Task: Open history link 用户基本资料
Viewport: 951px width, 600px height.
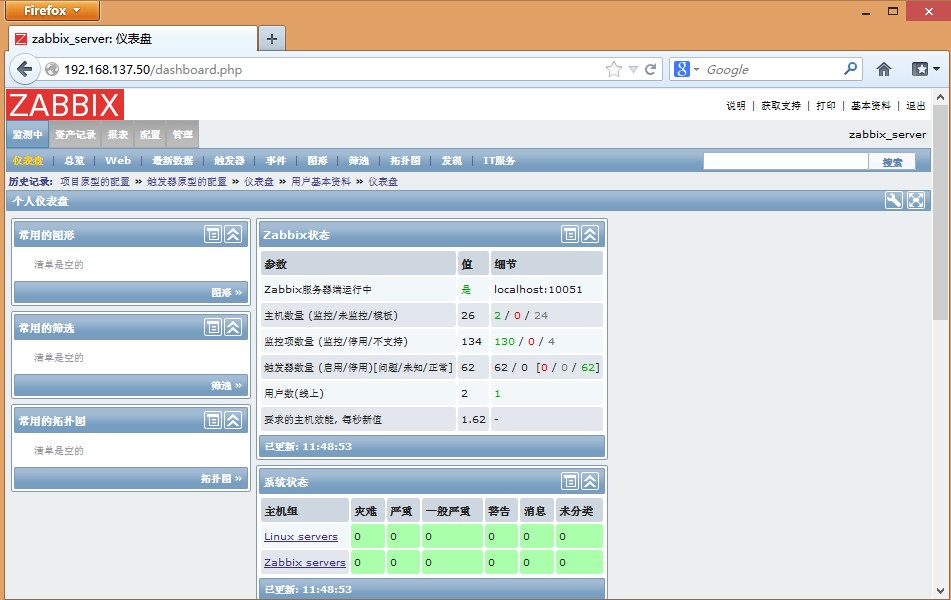Action: click(x=321, y=181)
